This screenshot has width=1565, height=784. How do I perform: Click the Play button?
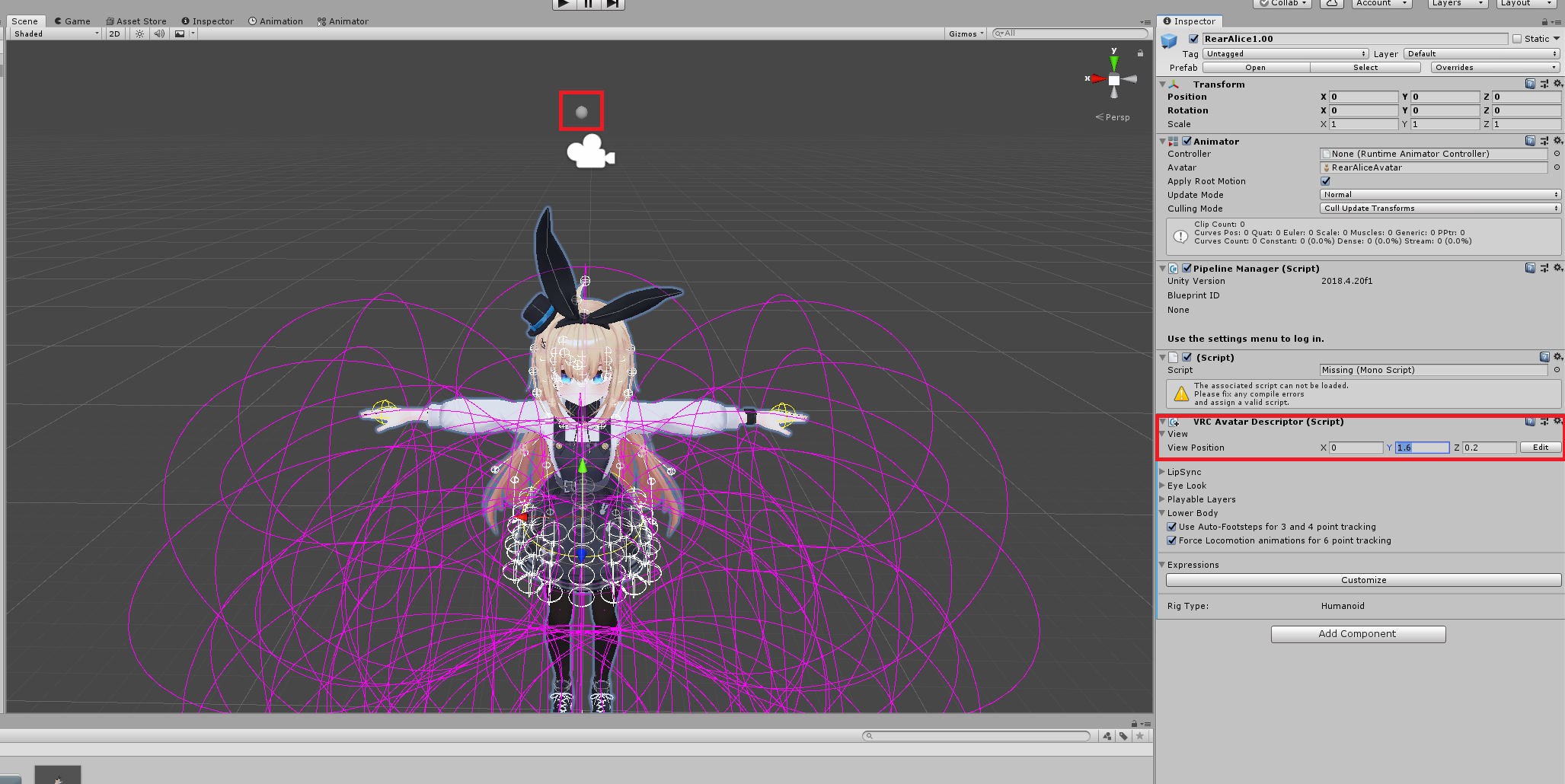564,4
